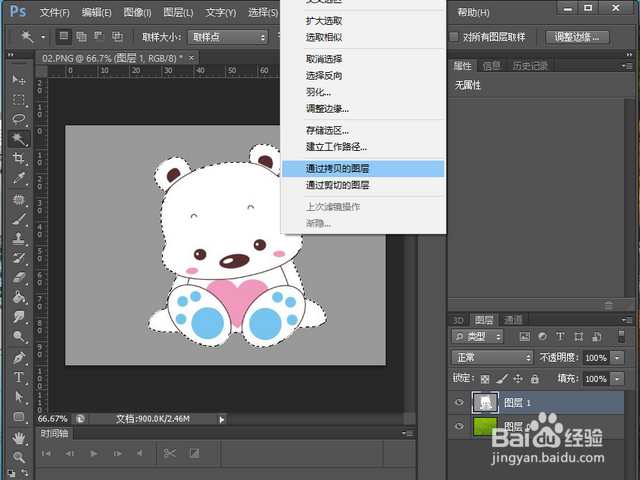Choose 羽化... from context menu
Screen dimensions: 640x480
coord(363,92)
